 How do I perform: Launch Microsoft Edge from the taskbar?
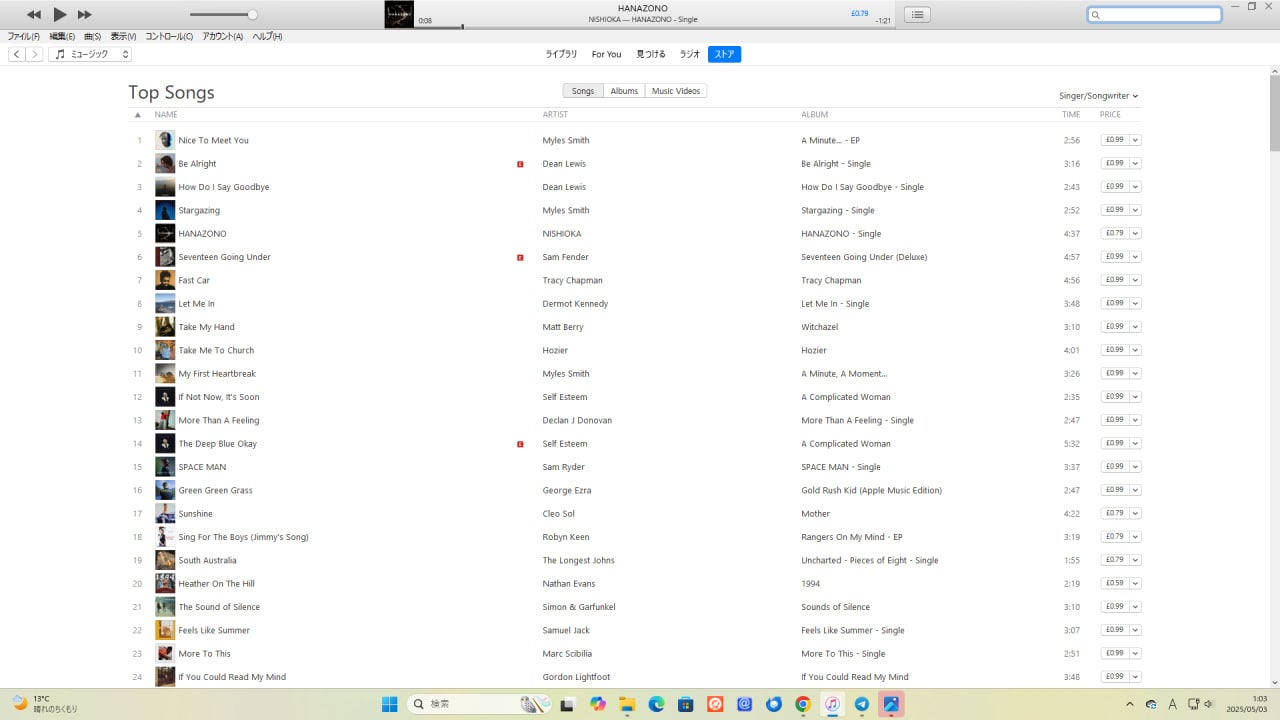(656, 704)
